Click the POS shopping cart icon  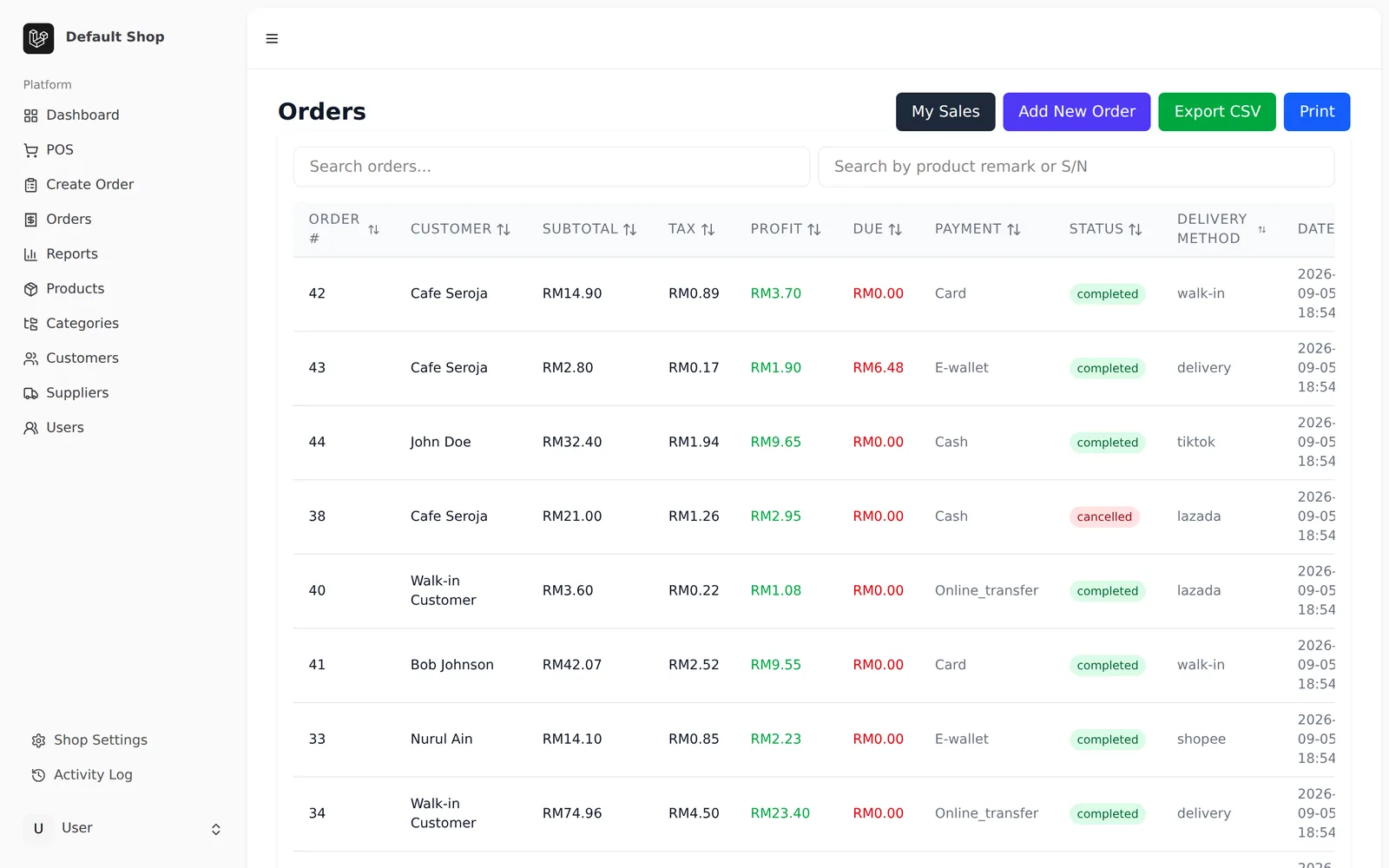click(x=31, y=150)
